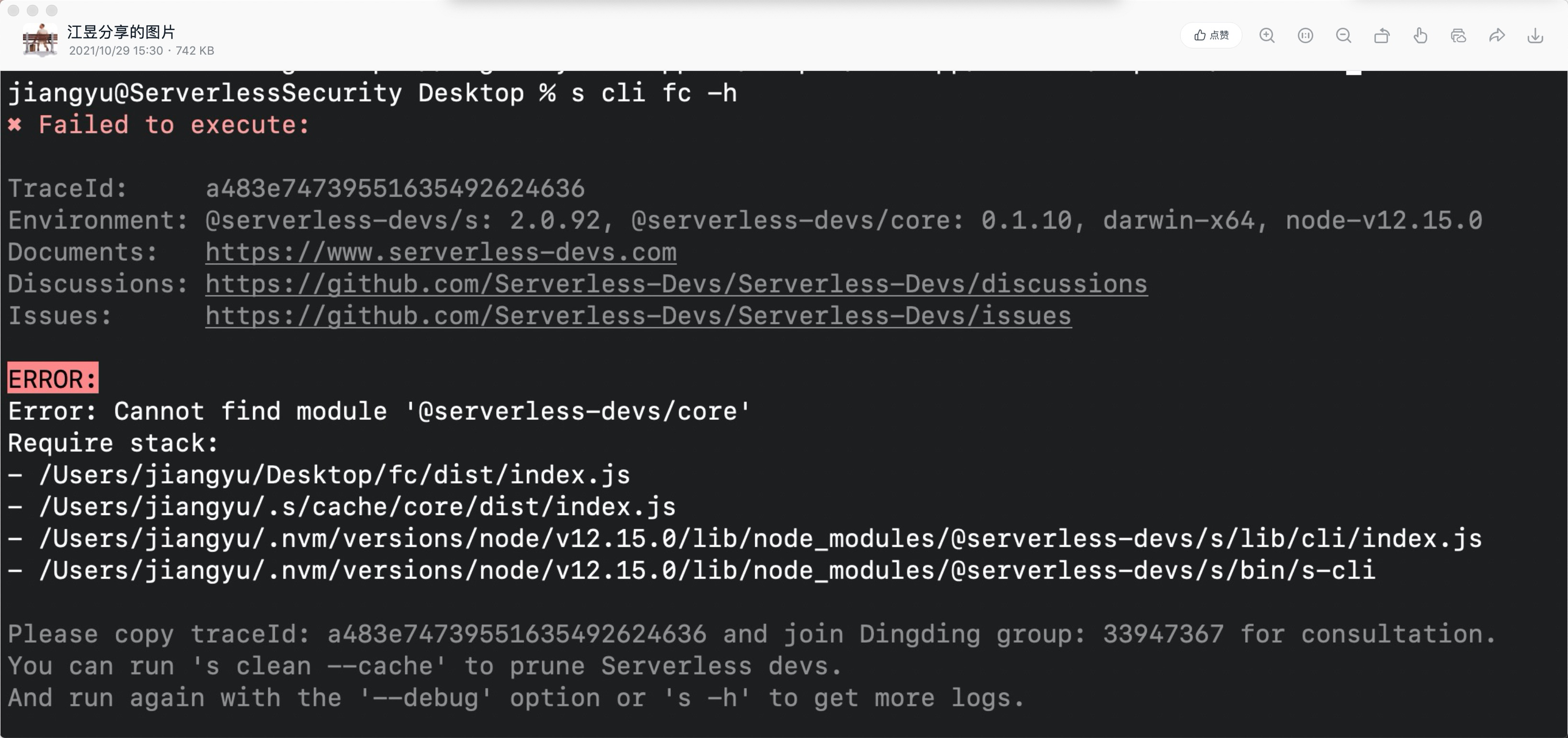Minimize the image viewer window
The height and width of the screenshot is (738, 1568).
33,11
